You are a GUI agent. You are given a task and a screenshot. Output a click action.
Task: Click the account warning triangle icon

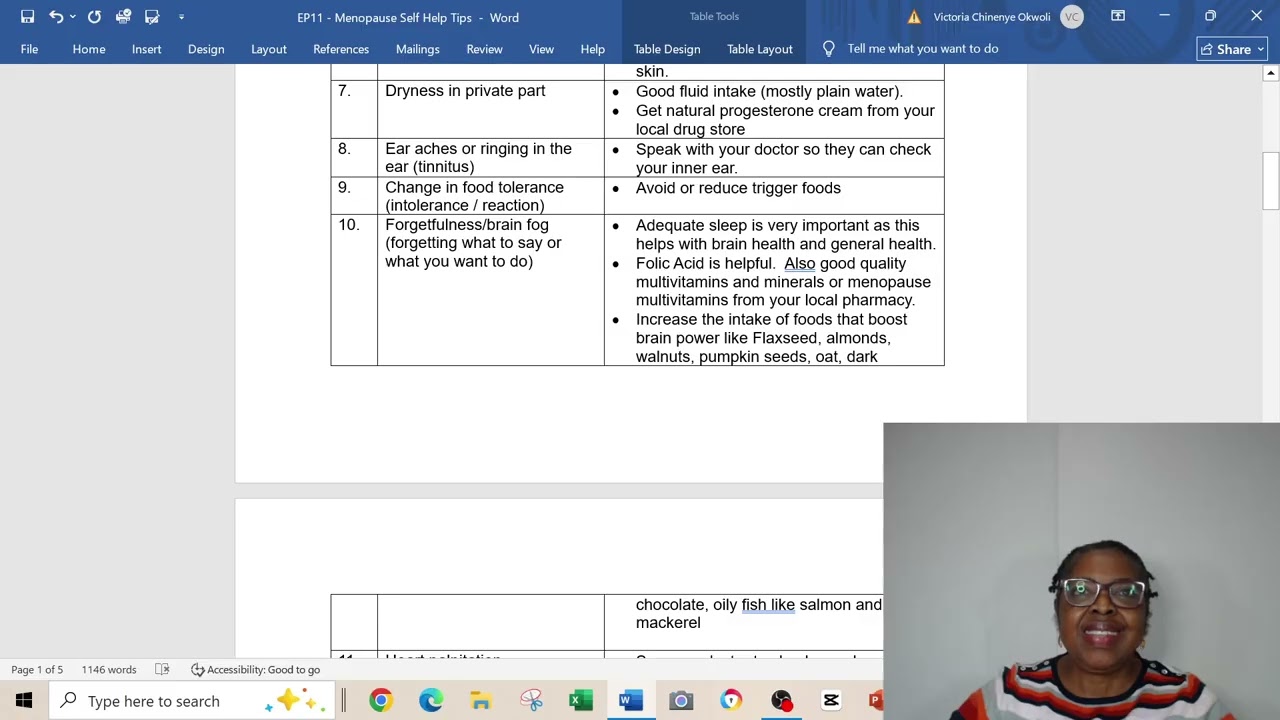click(x=914, y=17)
